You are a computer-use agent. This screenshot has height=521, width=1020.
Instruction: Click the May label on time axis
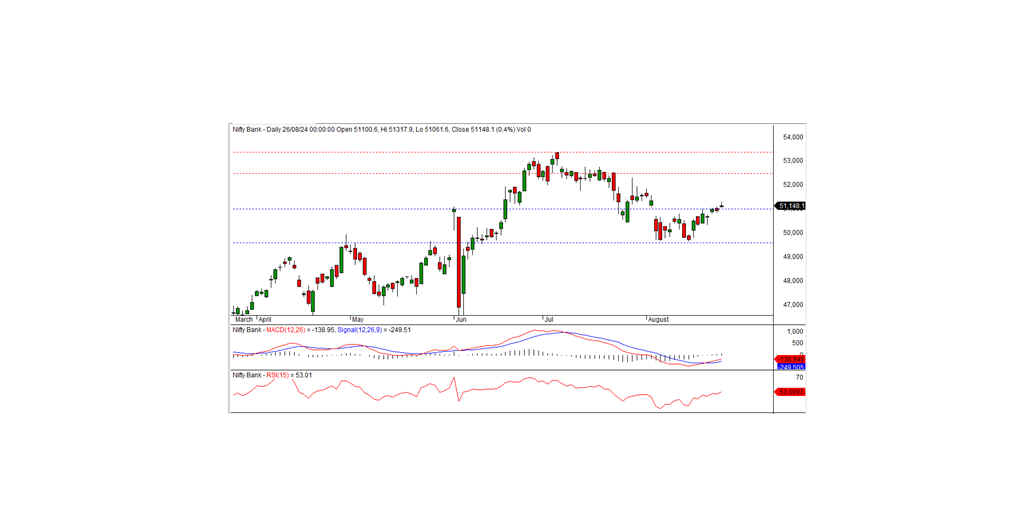pos(356,320)
